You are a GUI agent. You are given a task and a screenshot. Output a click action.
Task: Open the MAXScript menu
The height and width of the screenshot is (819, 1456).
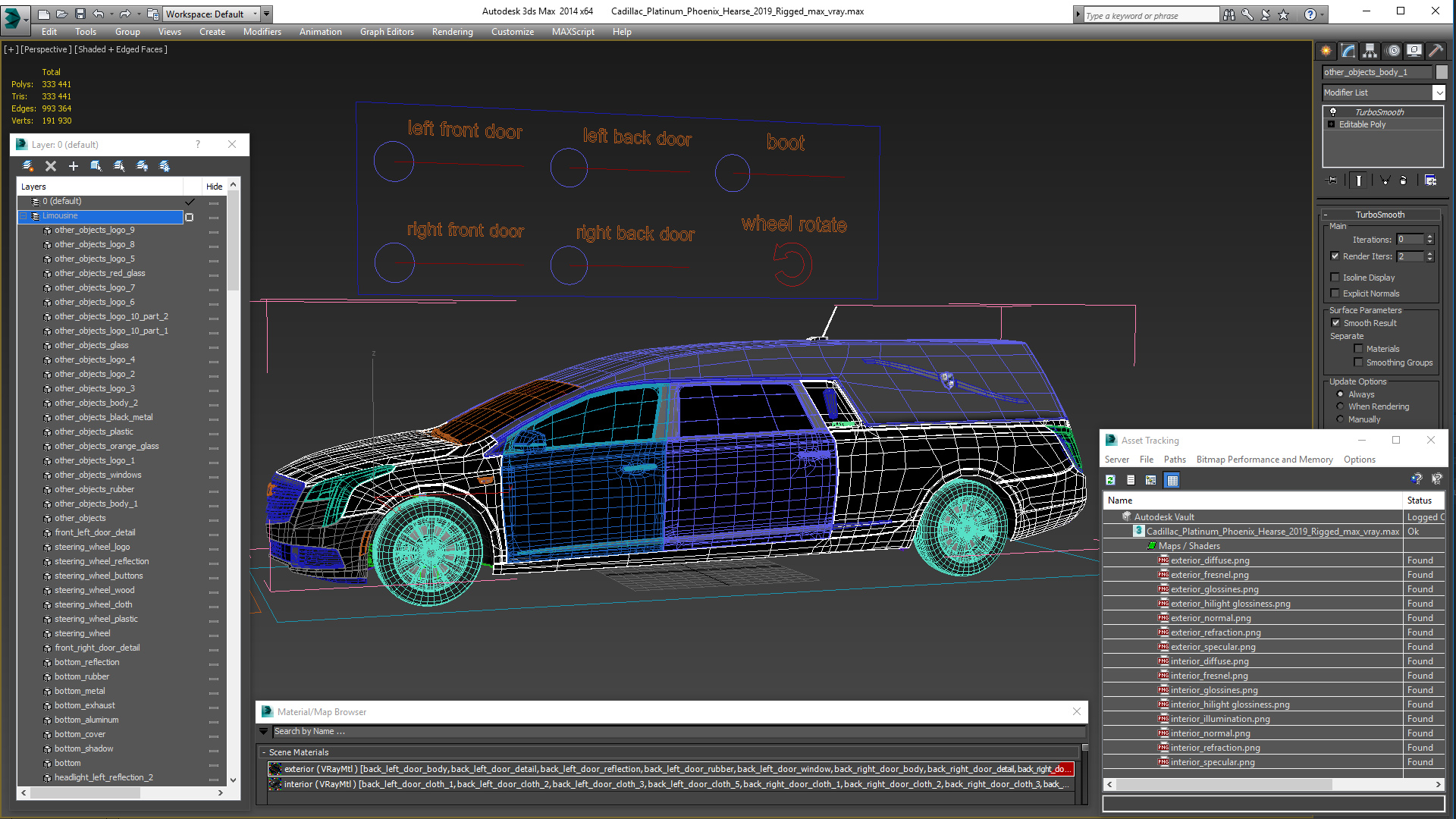pos(573,32)
